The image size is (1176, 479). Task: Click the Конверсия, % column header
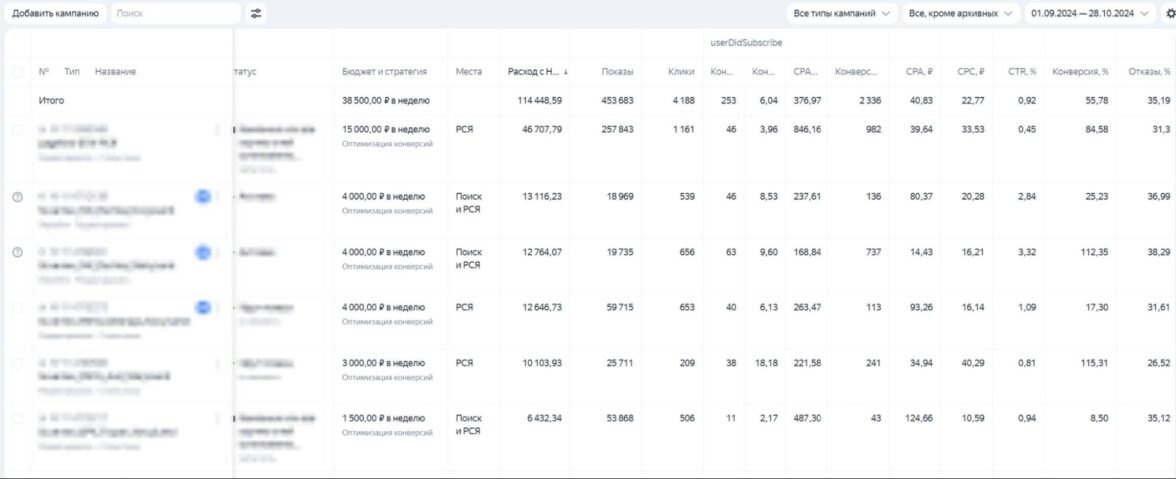pyautogui.click(x=1081, y=72)
